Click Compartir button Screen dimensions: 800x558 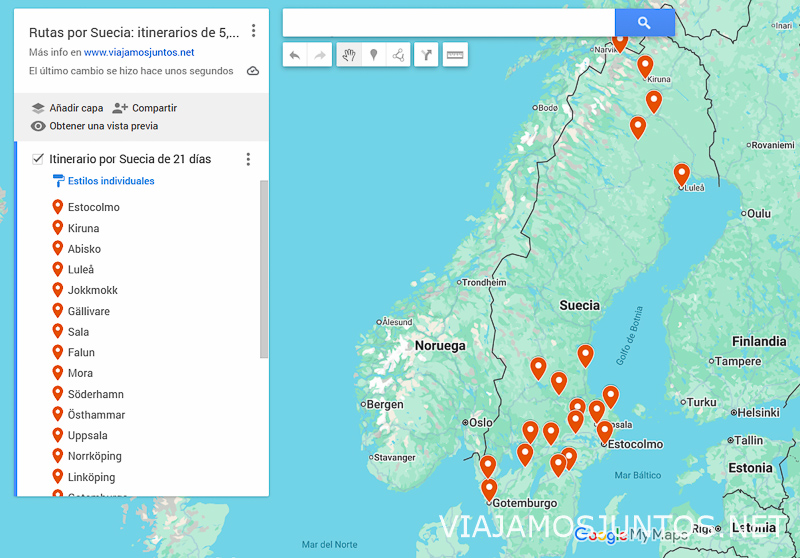coord(144,108)
